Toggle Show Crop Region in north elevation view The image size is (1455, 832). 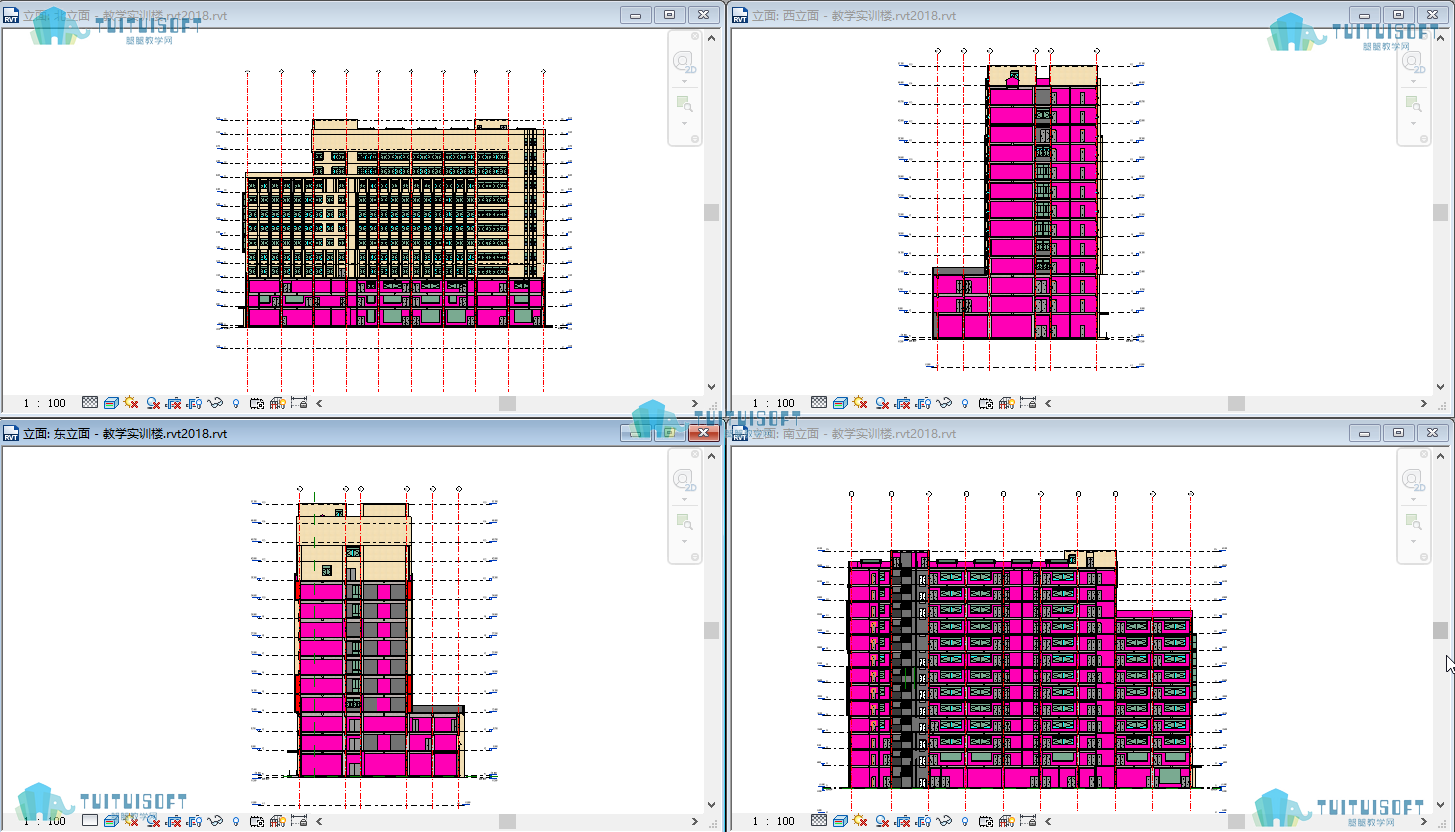pyautogui.click(x=194, y=403)
